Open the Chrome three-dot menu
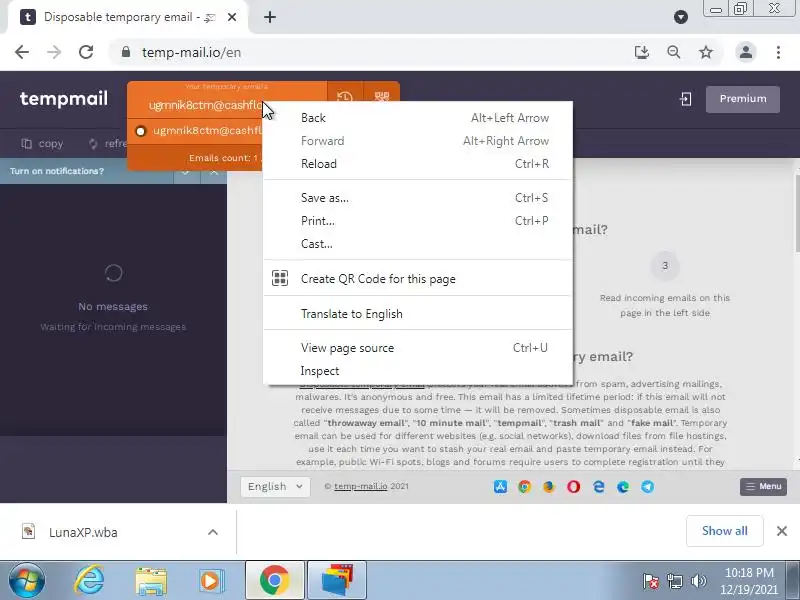 [x=778, y=52]
